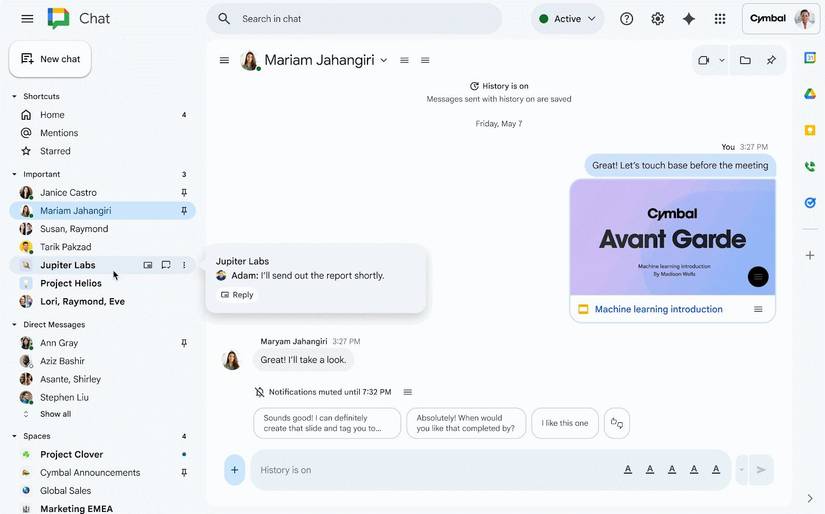Screen dimensions: 825x514
Task: Choose 'Absolutely! When would' suggestion
Action: 466,423
